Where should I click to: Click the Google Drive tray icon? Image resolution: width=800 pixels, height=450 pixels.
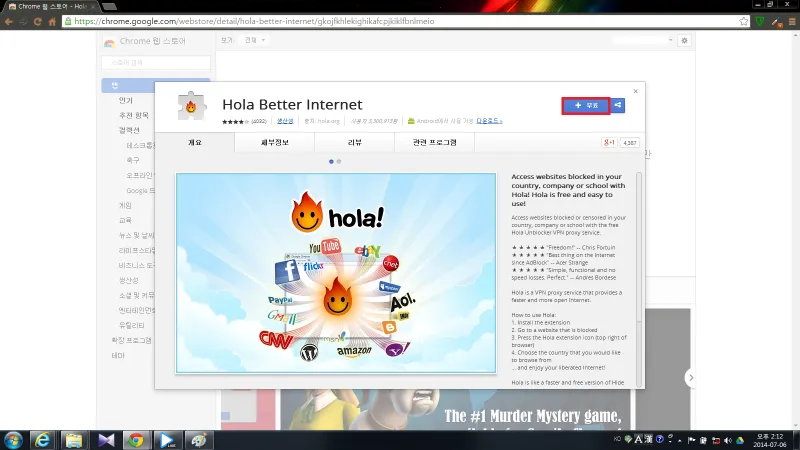click(x=740, y=440)
